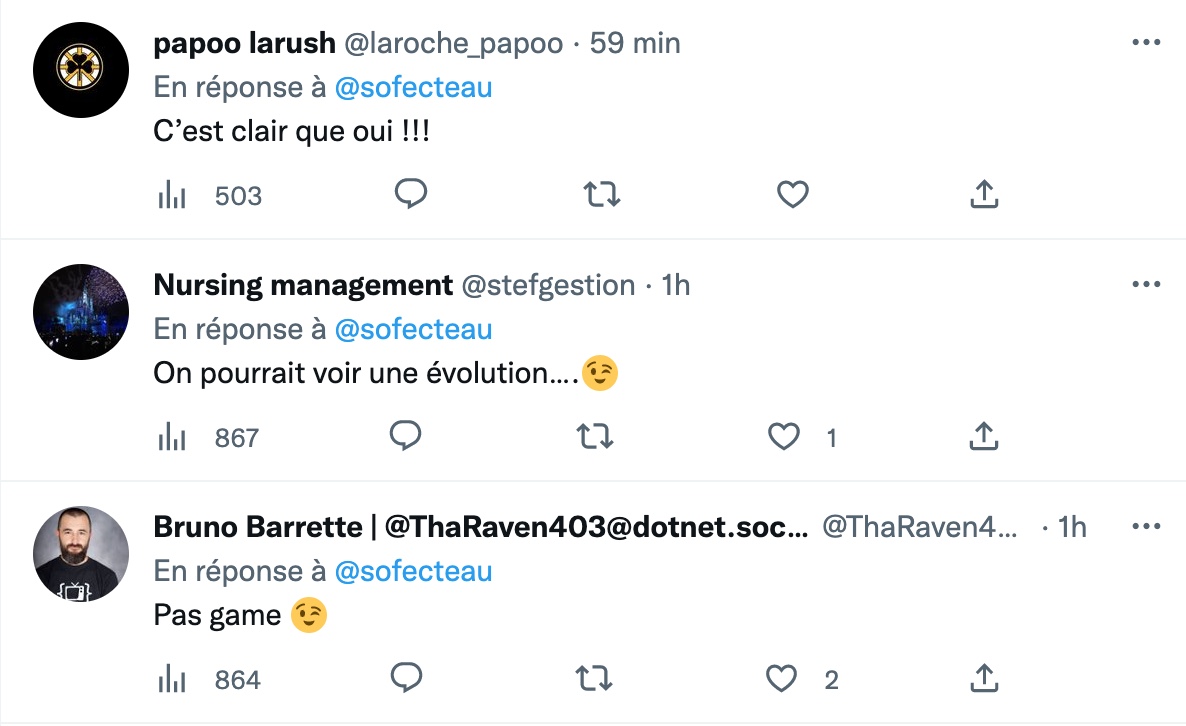Like Bruno Barrette's tweet

(780, 679)
